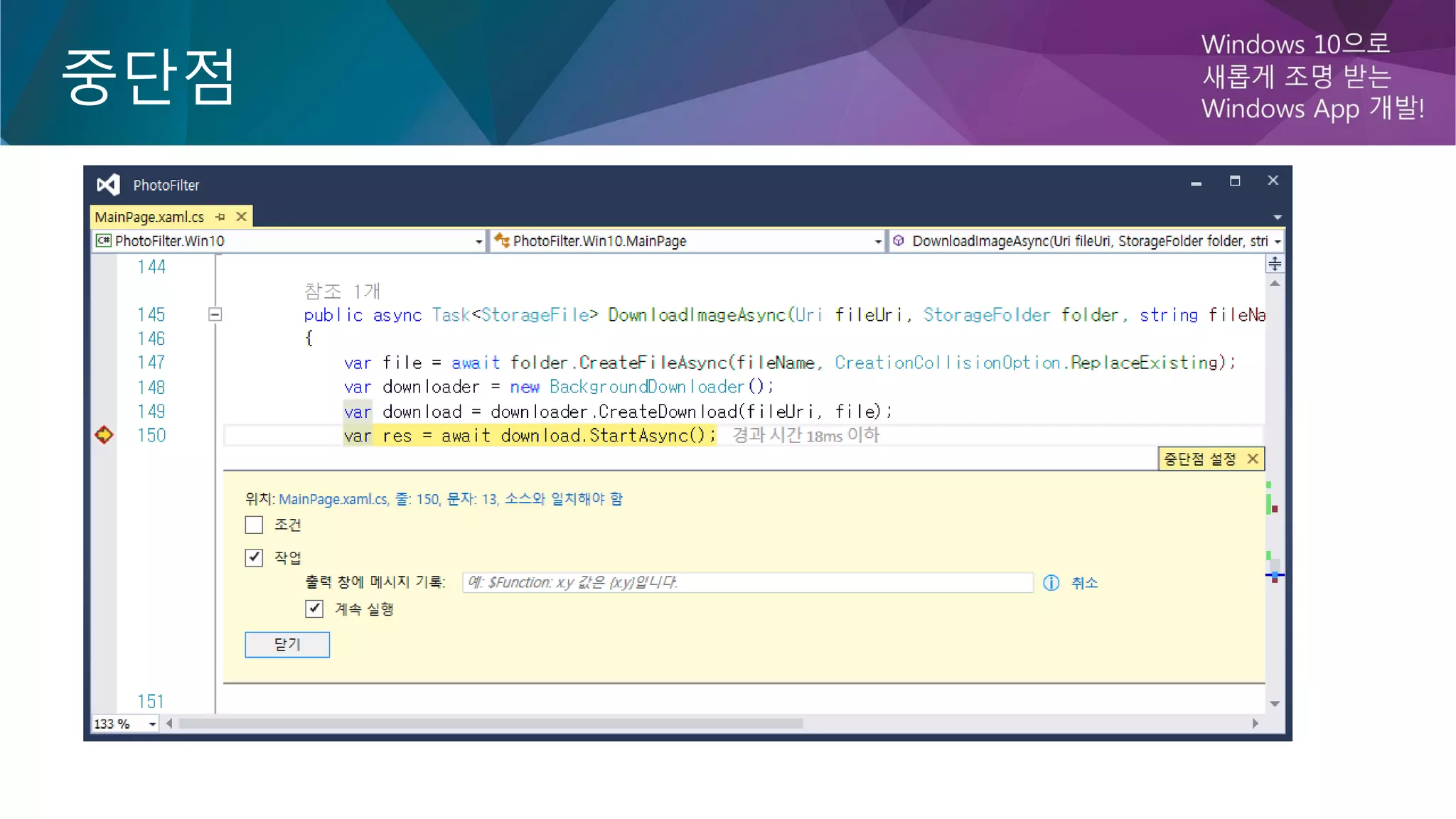The image size is (1456, 819).
Task: Click the pin icon on MainPage.xaml.cs tab
Action: (x=220, y=217)
